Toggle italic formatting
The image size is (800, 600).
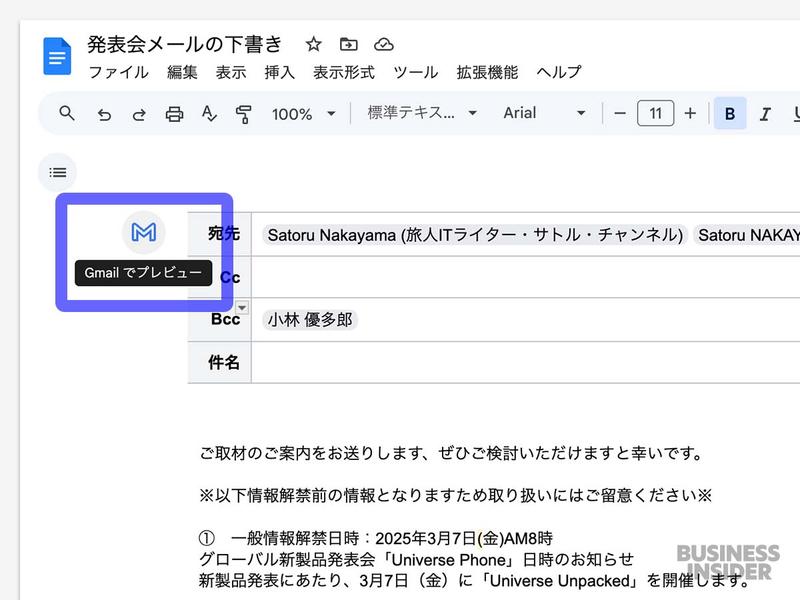click(x=765, y=114)
